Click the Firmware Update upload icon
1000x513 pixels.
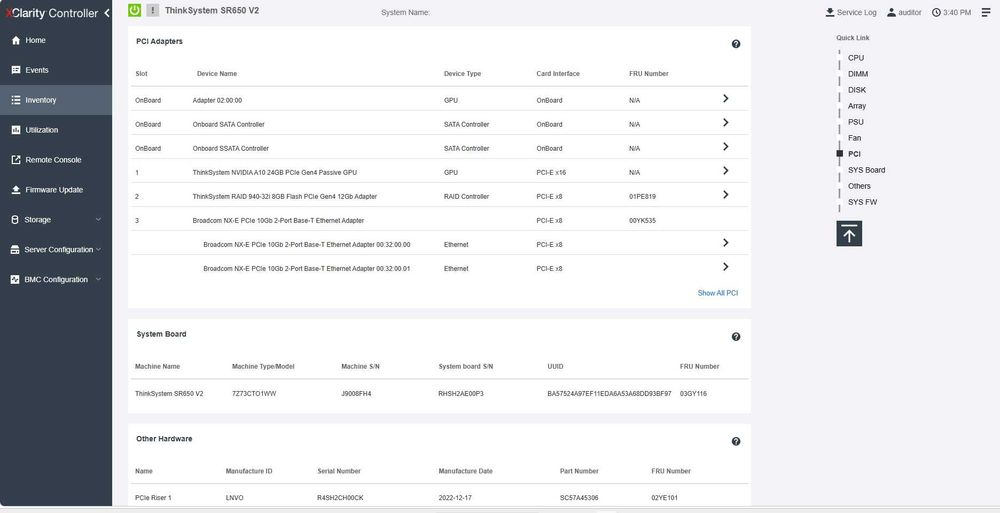(16, 190)
